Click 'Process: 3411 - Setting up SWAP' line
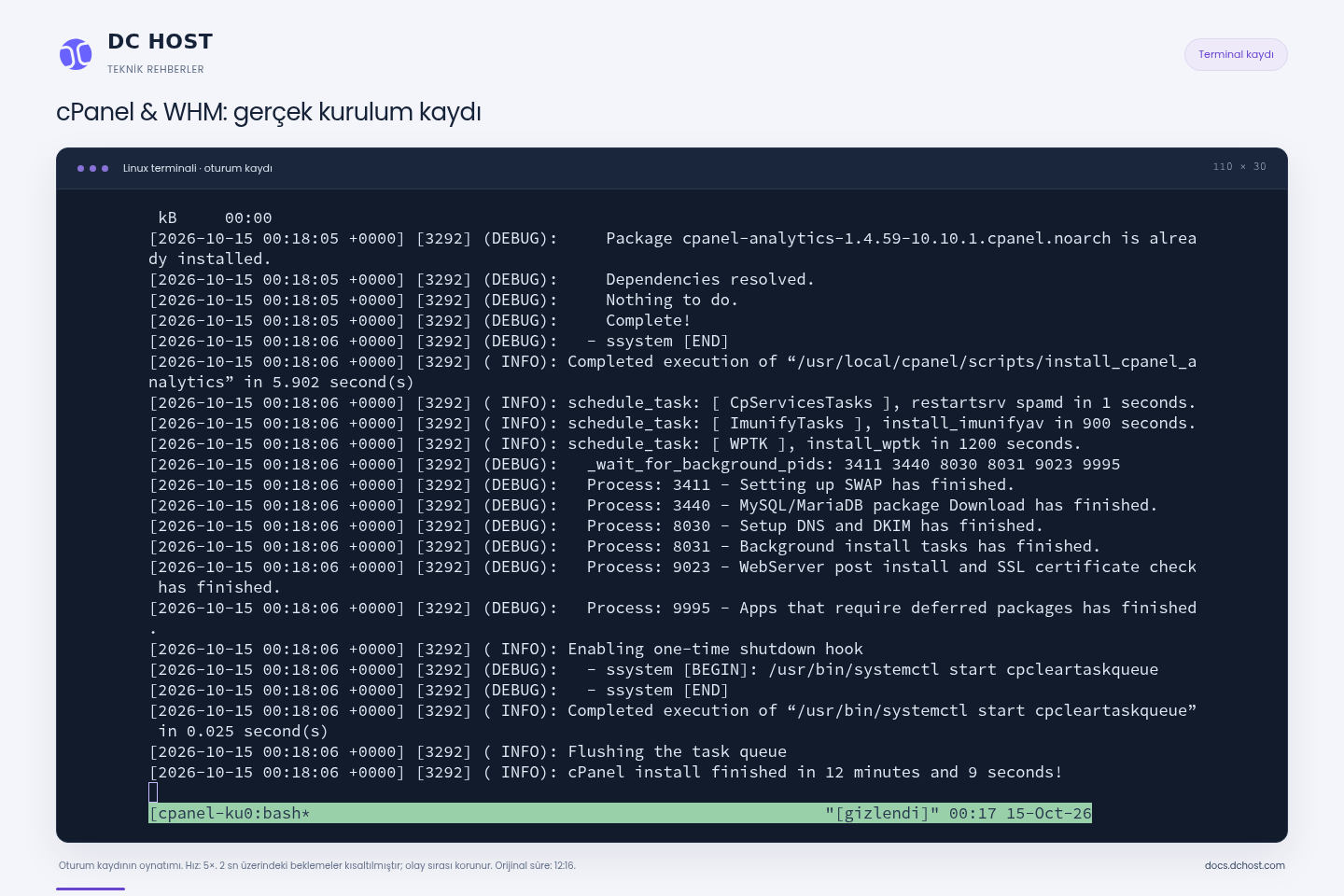 (581, 484)
